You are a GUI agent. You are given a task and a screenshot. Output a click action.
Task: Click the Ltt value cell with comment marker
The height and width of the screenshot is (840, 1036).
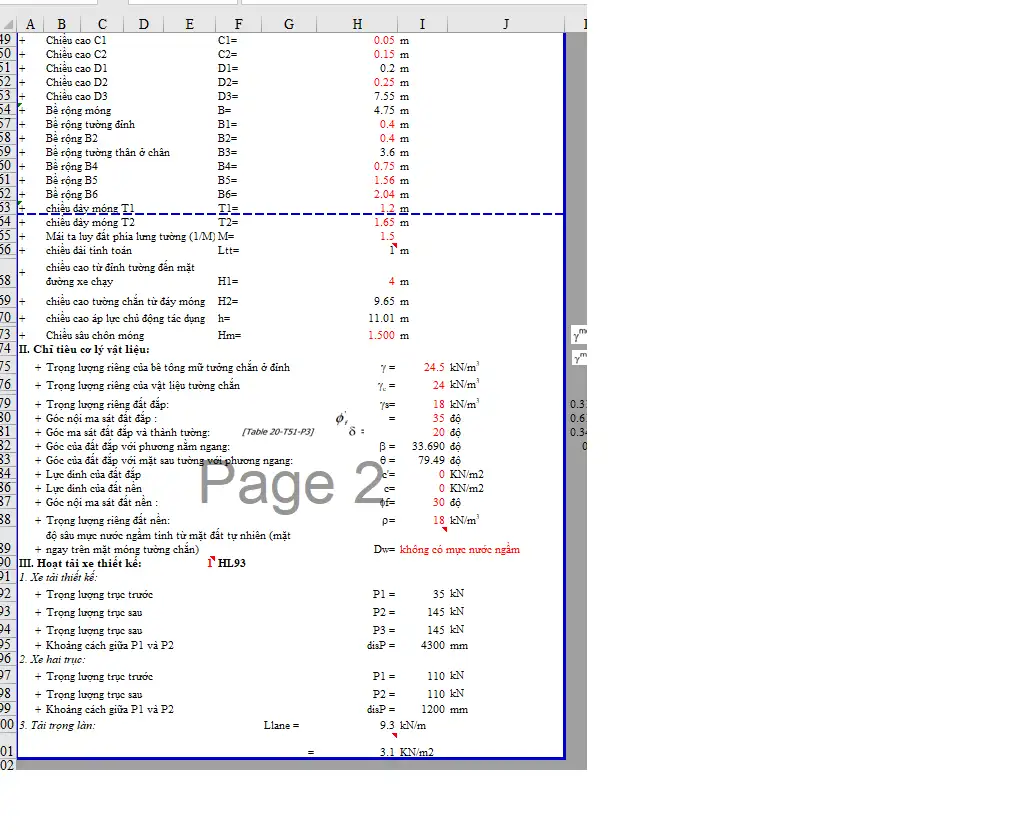coord(391,250)
